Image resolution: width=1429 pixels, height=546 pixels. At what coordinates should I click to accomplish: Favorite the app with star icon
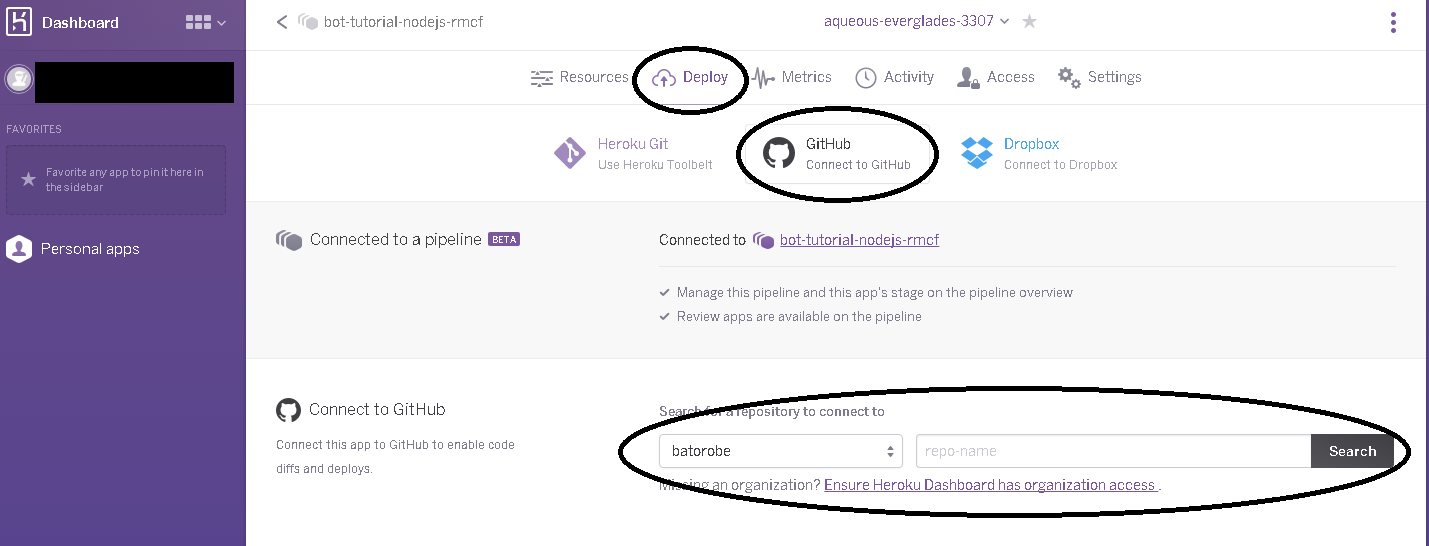click(1029, 21)
